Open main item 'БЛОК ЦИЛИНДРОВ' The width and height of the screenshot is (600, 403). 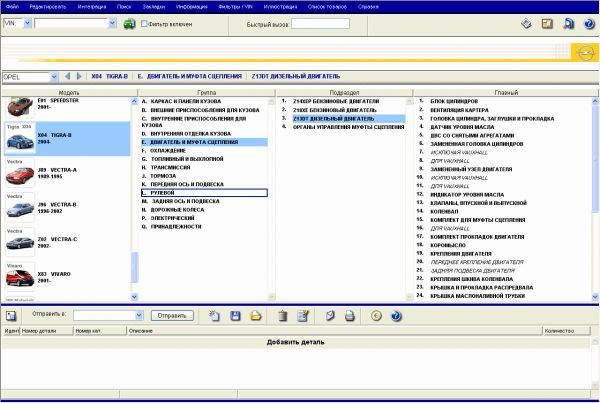click(x=454, y=101)
